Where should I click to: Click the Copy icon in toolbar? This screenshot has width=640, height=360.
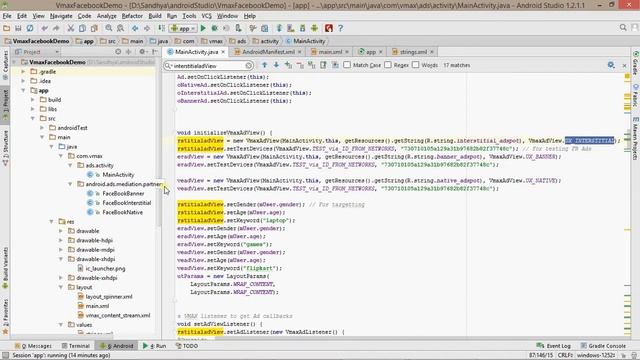82,28
